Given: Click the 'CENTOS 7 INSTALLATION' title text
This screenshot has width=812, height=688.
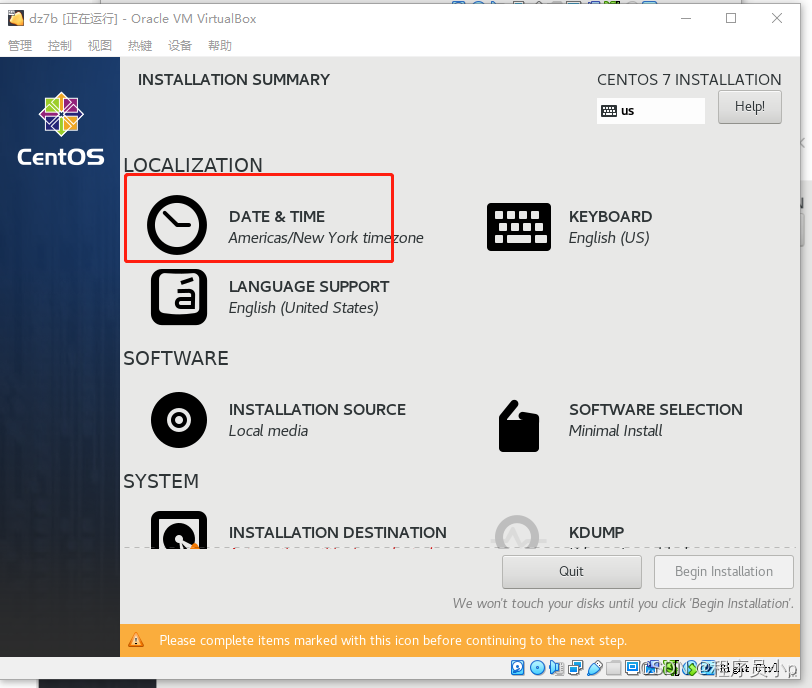Looking at the screenshot, I should tap(689, 80).
